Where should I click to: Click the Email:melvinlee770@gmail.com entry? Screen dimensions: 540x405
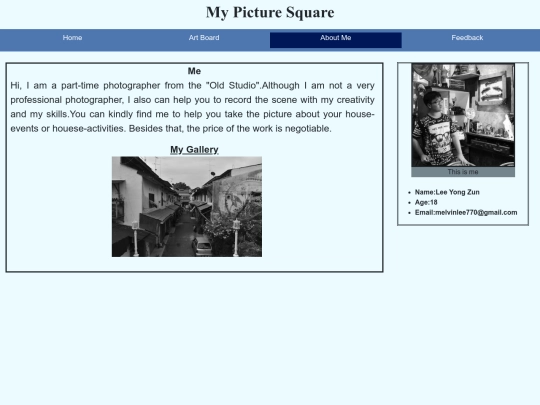point(466,212)
